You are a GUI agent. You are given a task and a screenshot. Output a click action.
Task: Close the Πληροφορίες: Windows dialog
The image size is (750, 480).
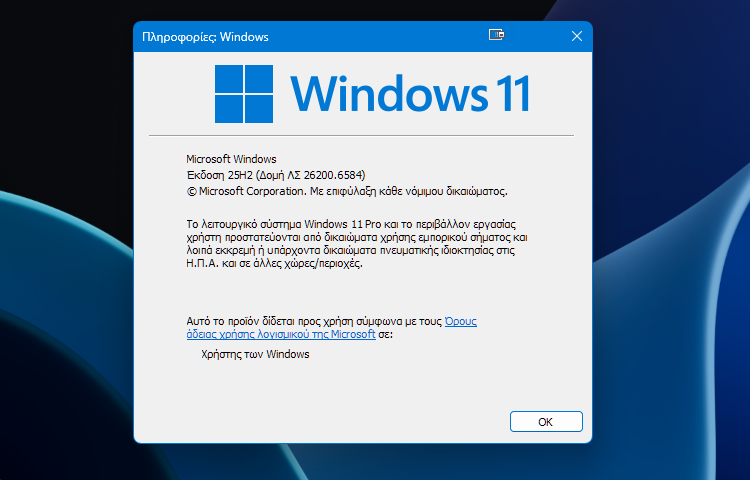[x=577, y=36]
